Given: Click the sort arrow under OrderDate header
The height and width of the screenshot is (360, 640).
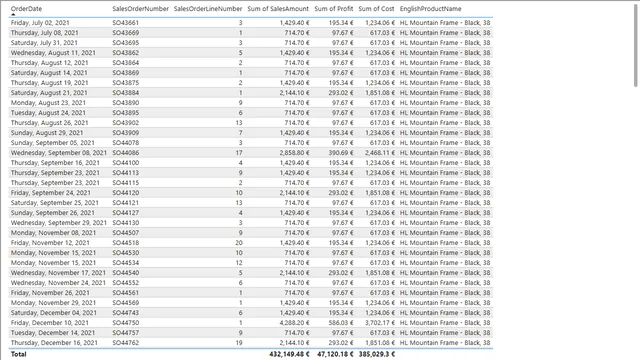Looking at the screenshot, I should coord(13,15).
